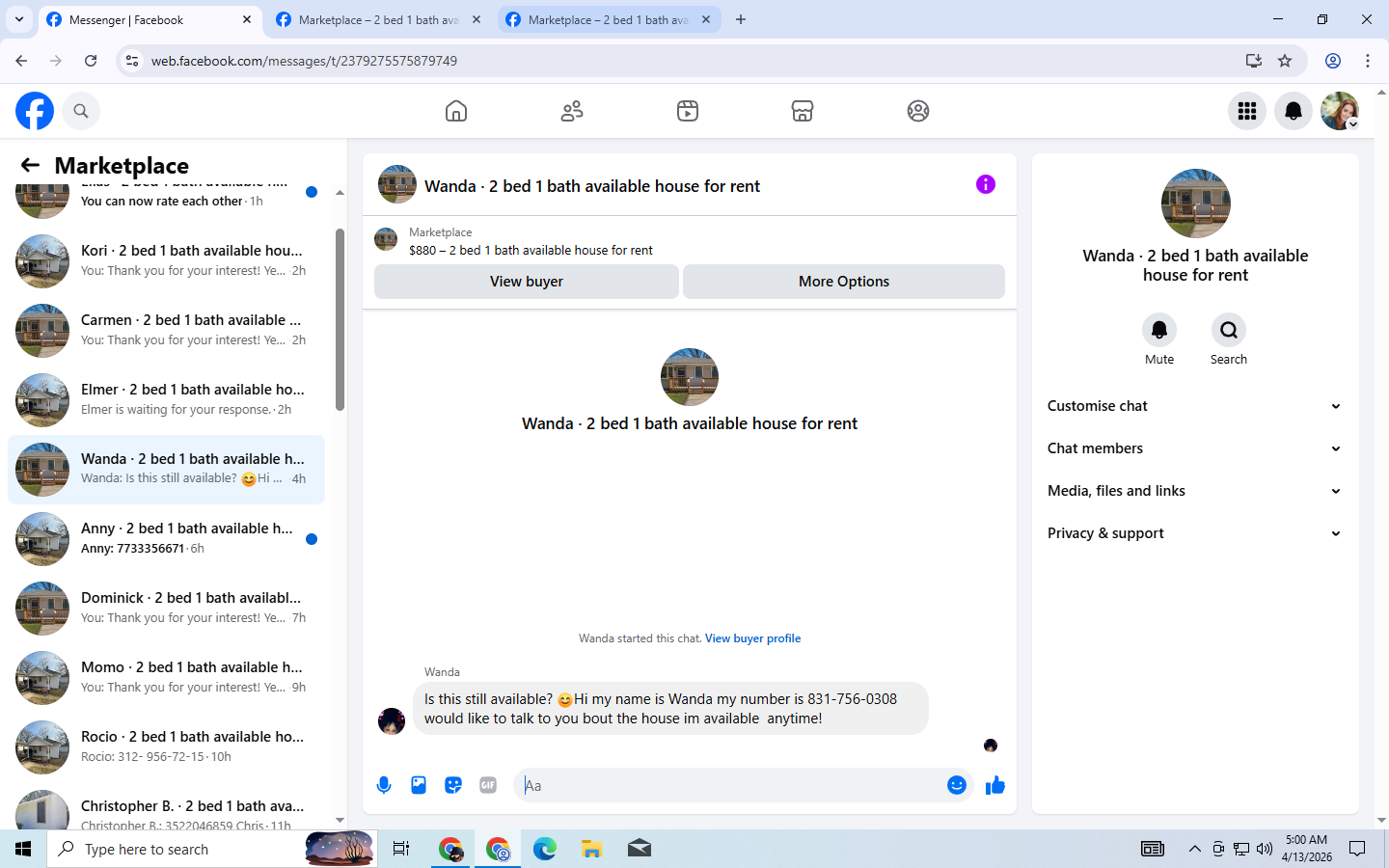Select Wanda's conversation in the chat list
Image resolution: width=1389 pixels, height=868 pixels.
pyautogui.click(x=166, y=470)
